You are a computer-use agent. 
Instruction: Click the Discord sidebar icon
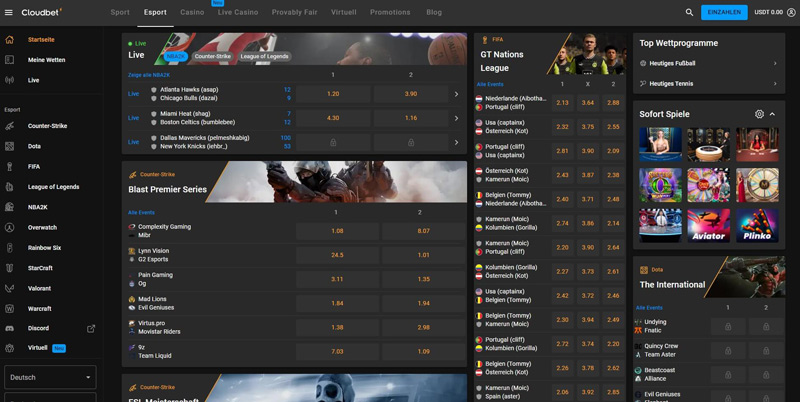coord(9,329)
